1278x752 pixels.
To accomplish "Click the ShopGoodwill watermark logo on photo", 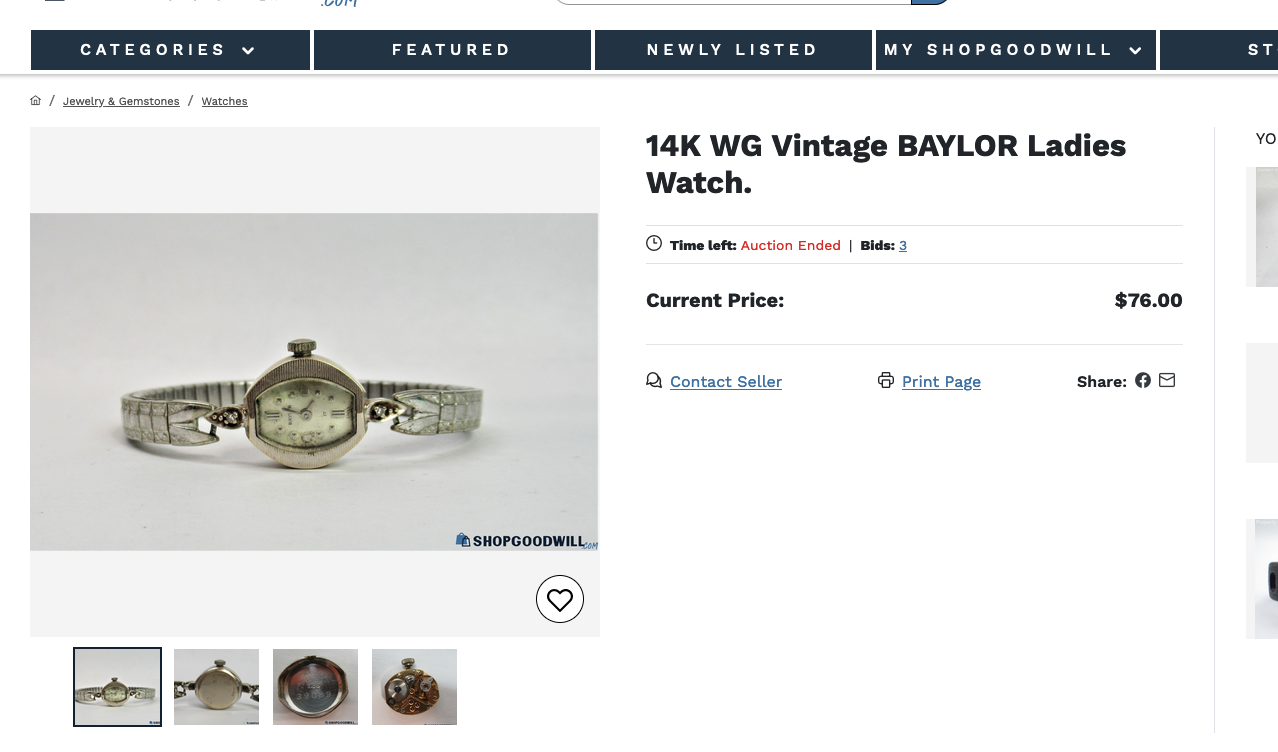I will coord(526,541).
